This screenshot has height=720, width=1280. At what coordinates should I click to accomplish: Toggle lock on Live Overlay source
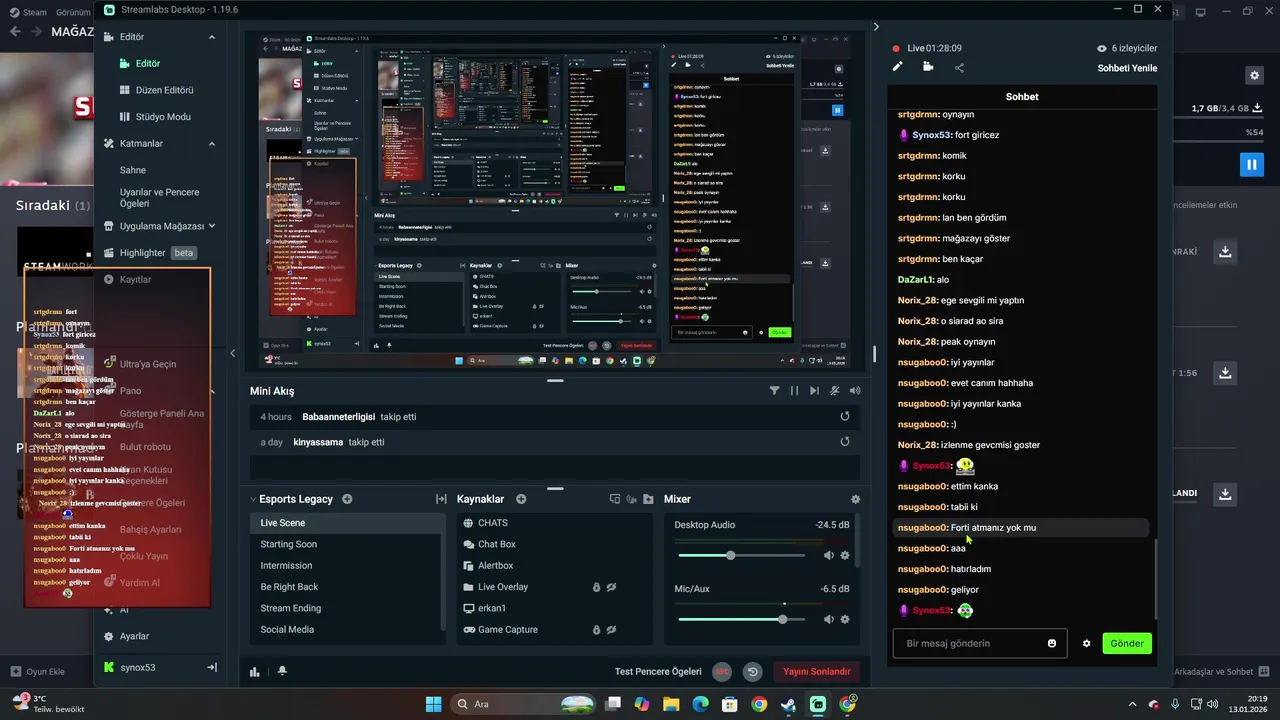tap(596, 587)
